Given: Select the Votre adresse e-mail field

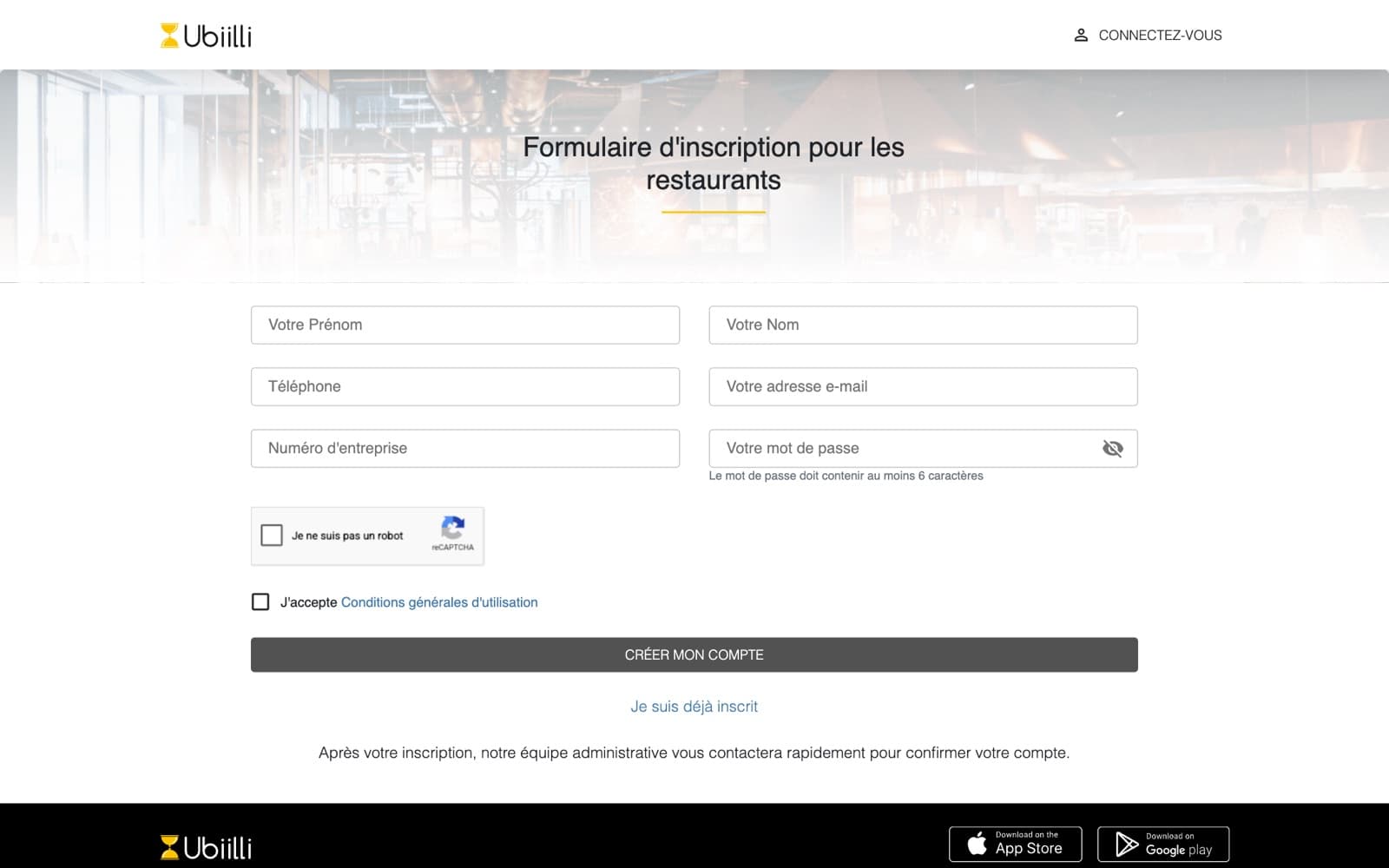Looking at the screenshot, I should 923,386.
